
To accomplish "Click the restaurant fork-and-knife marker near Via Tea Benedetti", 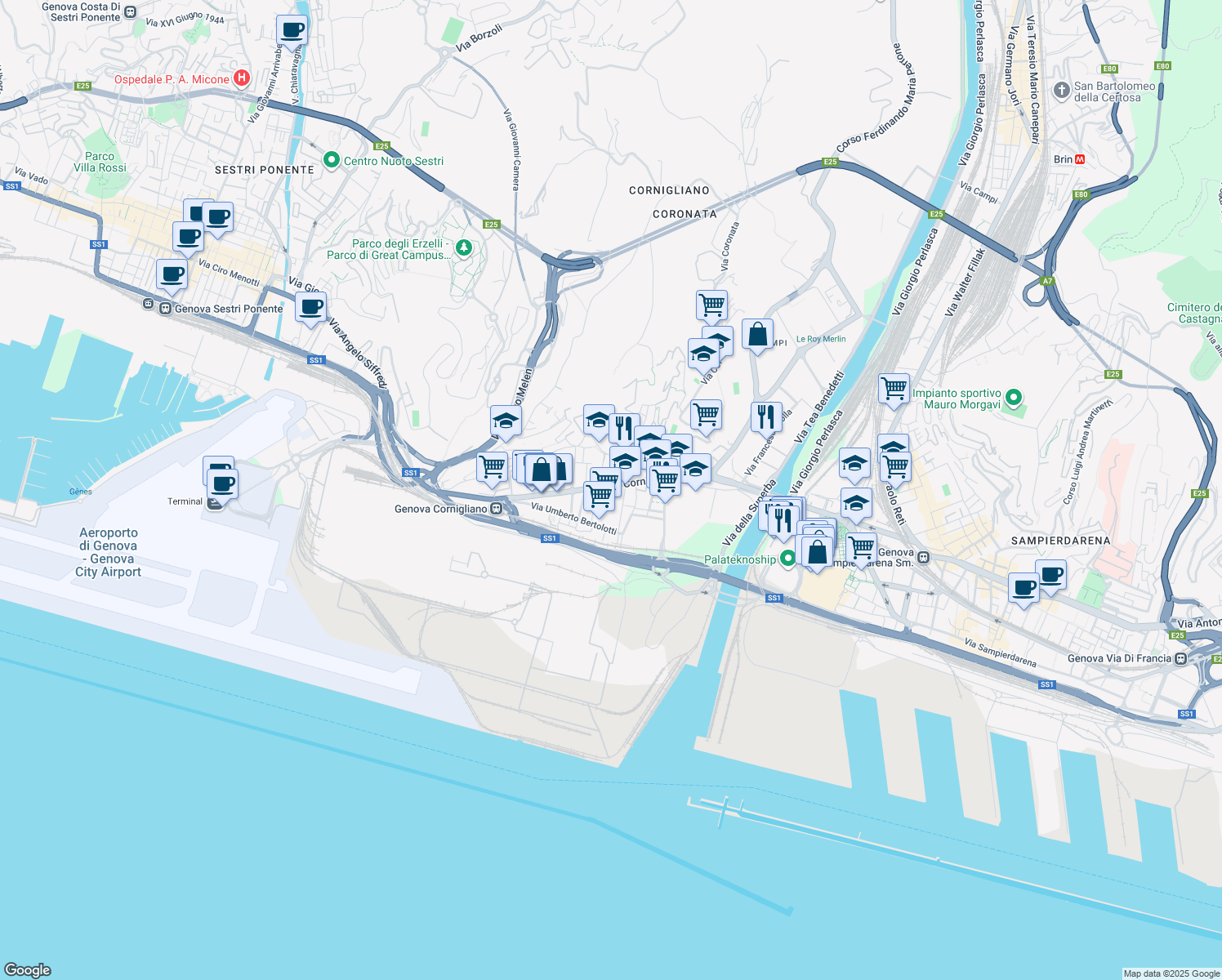I will click(x=766, y=415).
